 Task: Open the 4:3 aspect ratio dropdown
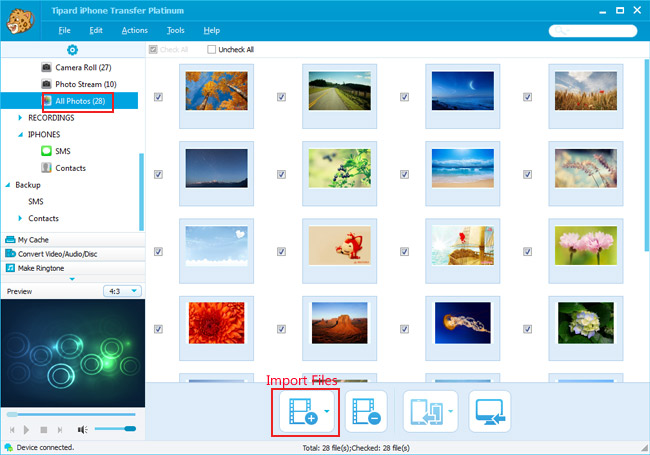tap(122, 291)
